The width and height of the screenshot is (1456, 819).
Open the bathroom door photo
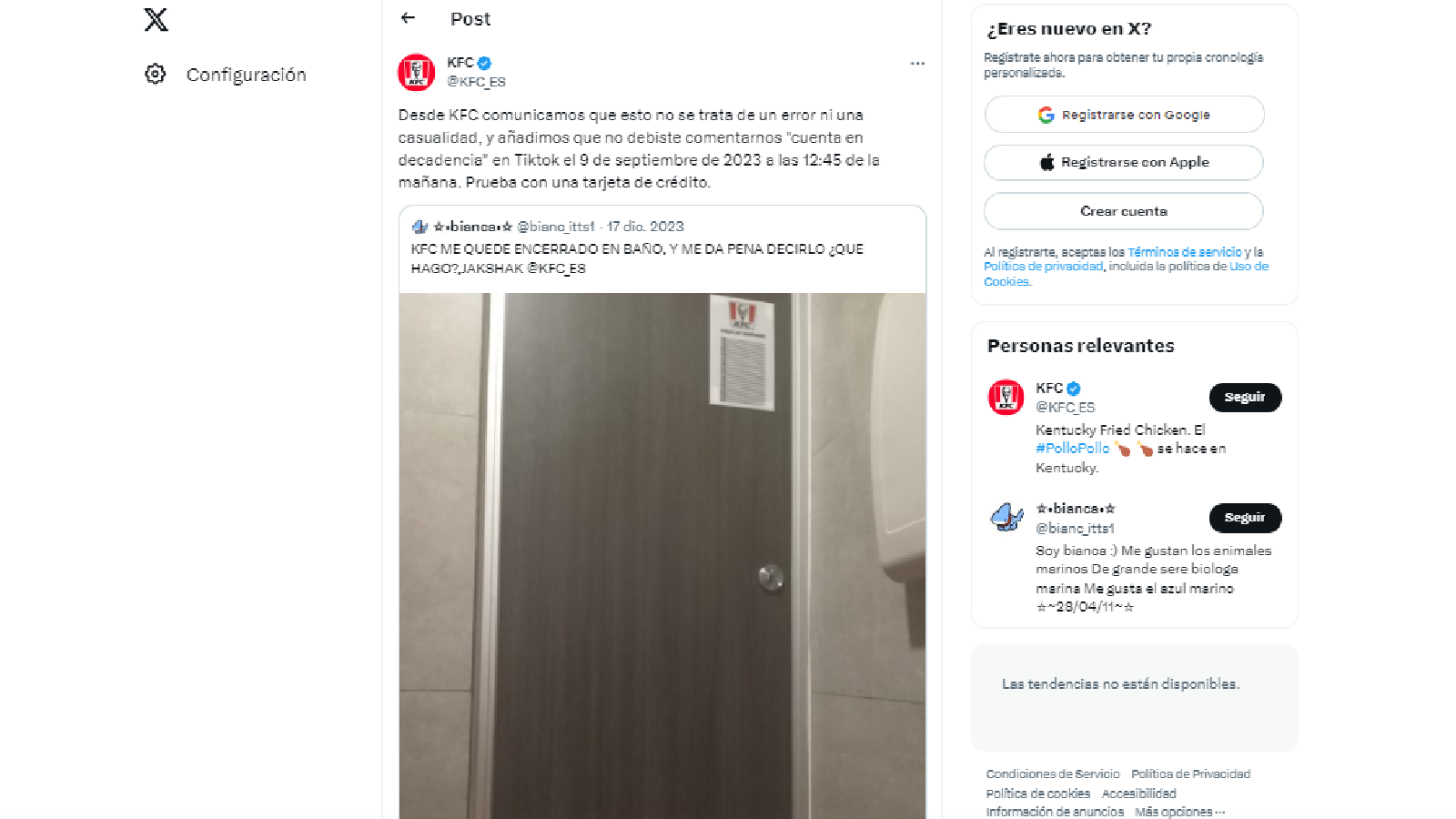click(662, 556)
